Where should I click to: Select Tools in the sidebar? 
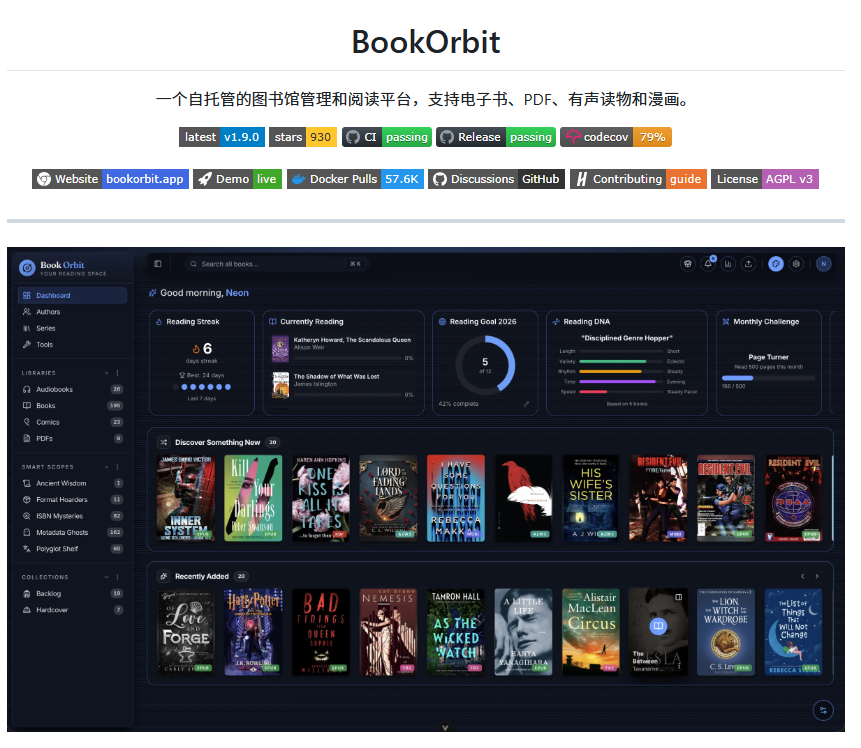(72, 345)
